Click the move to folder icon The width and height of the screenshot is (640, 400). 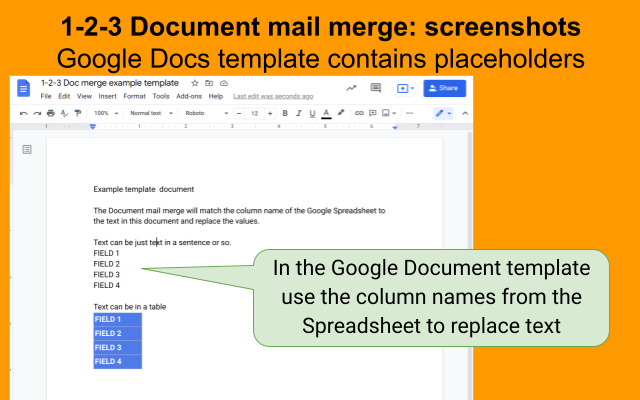pyautogui.click(x=209, y=83)
